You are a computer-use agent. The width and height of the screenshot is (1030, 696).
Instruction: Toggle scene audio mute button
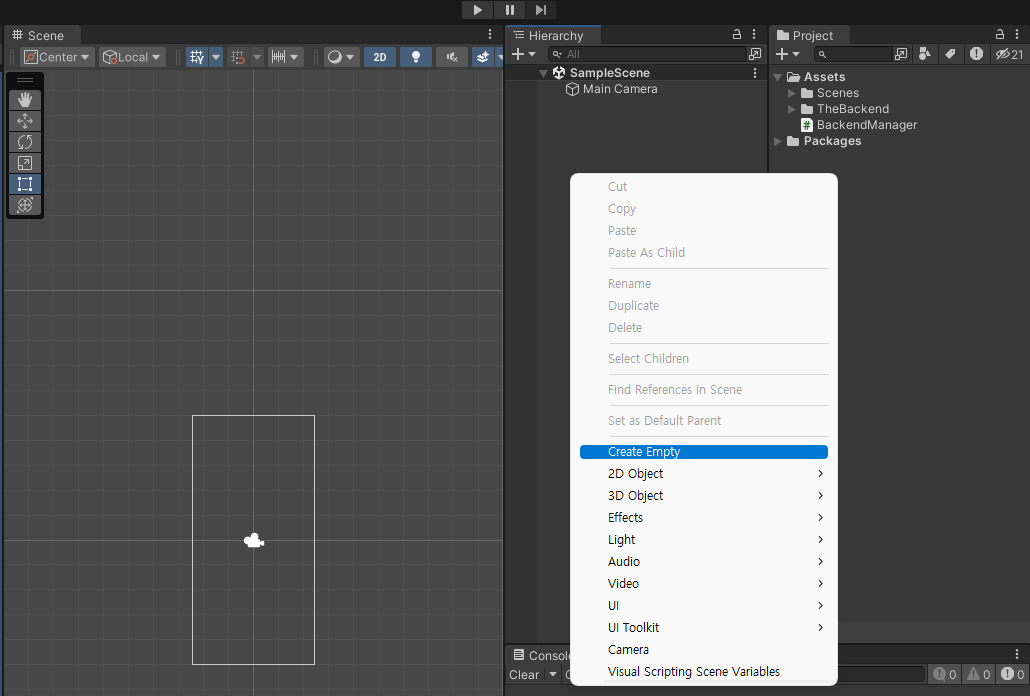[452, 57]
